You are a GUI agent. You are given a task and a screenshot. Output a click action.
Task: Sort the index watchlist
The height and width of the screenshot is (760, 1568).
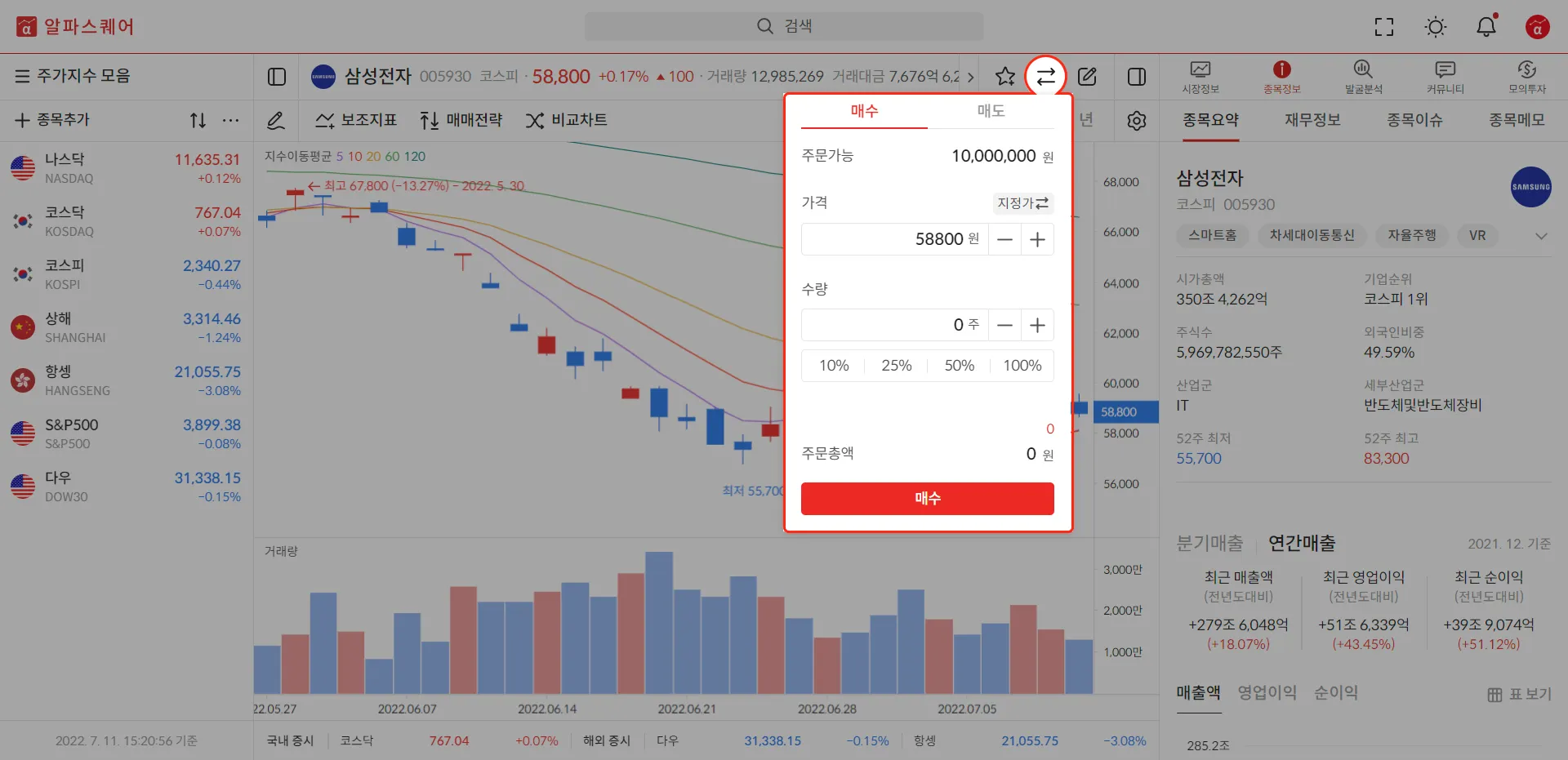click(x=198, y=121)
